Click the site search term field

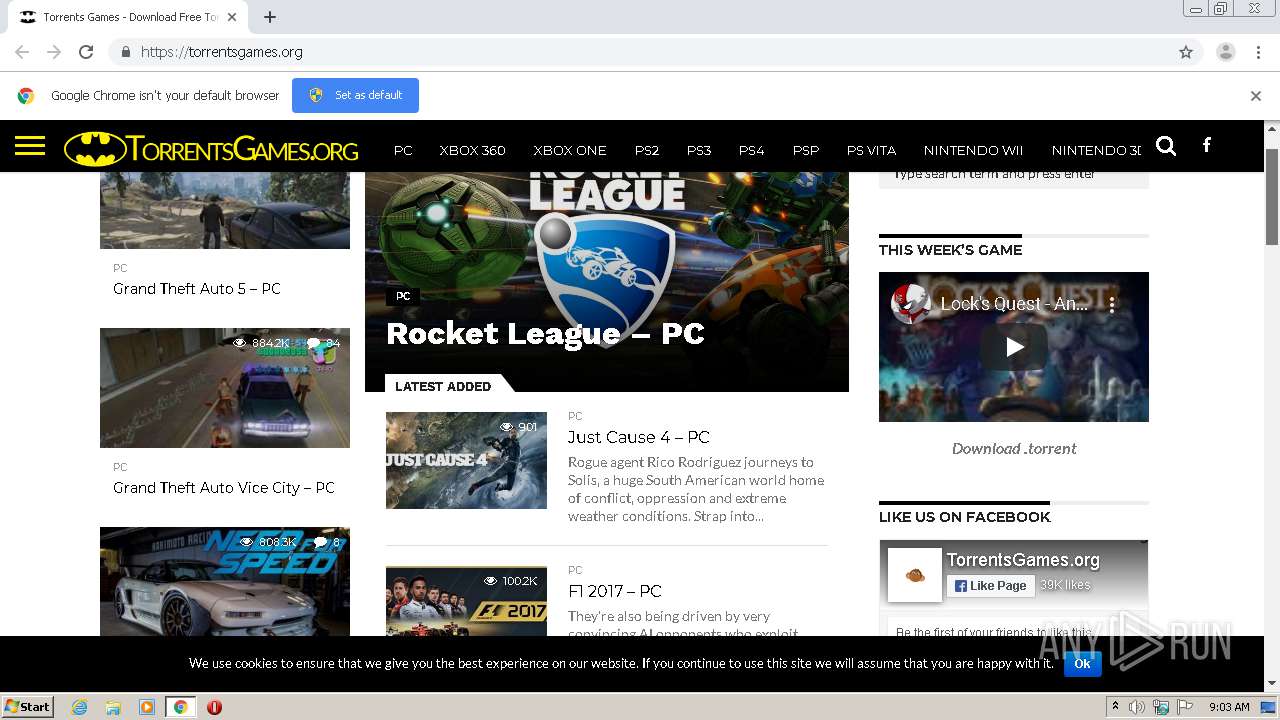1014,178
